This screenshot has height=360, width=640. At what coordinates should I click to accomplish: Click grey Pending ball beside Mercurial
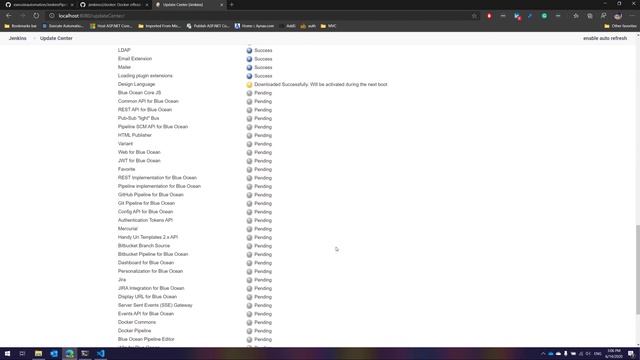coord(249,229)
